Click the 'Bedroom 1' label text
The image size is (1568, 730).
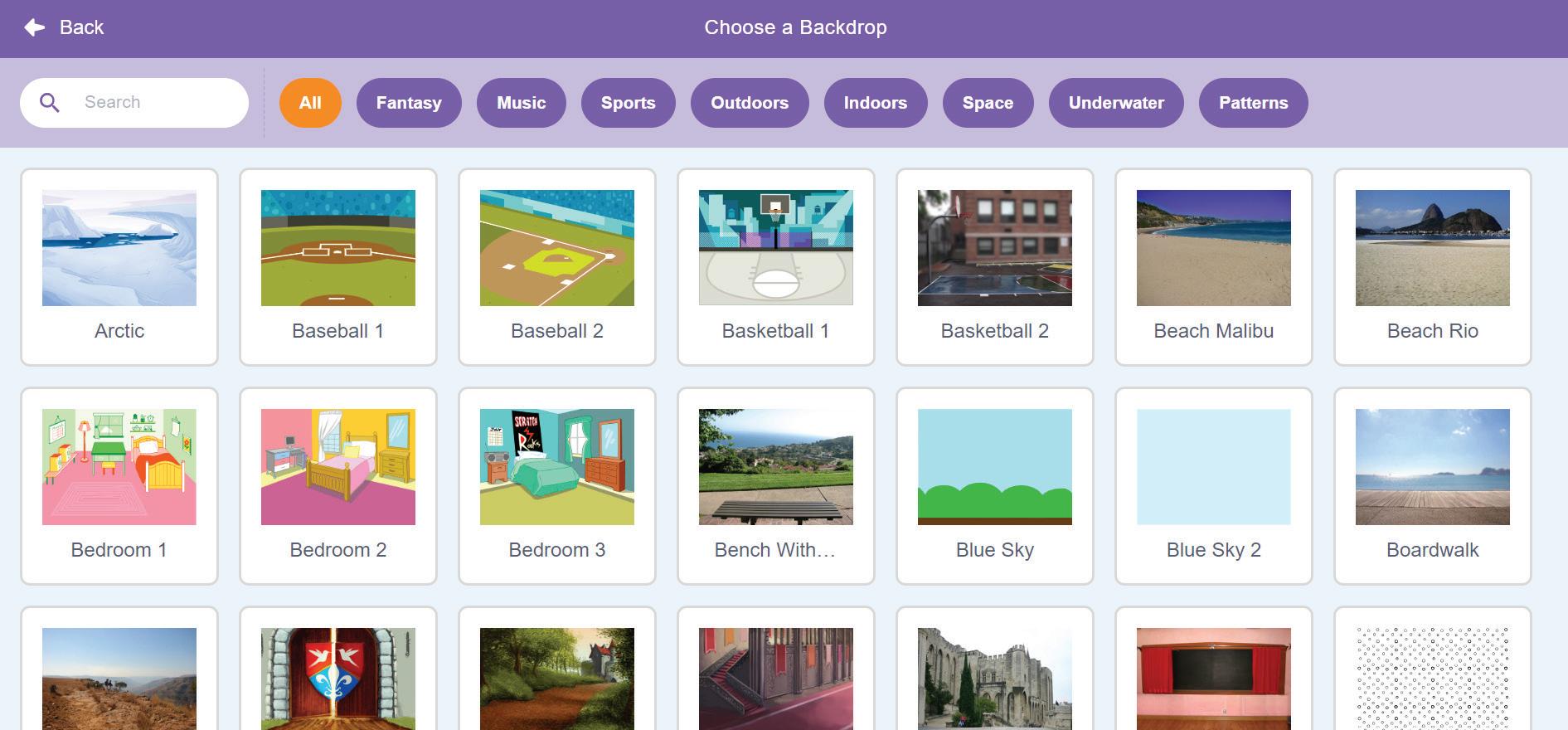pos(119,550)
